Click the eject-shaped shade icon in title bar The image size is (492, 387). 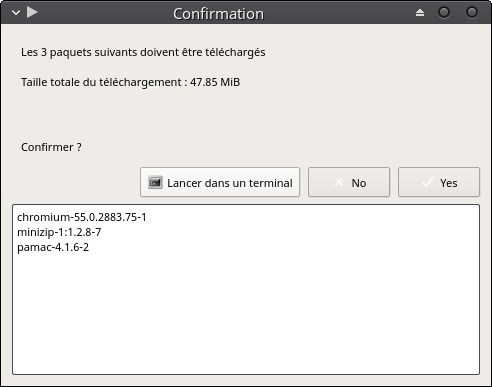tap(420, 13)
